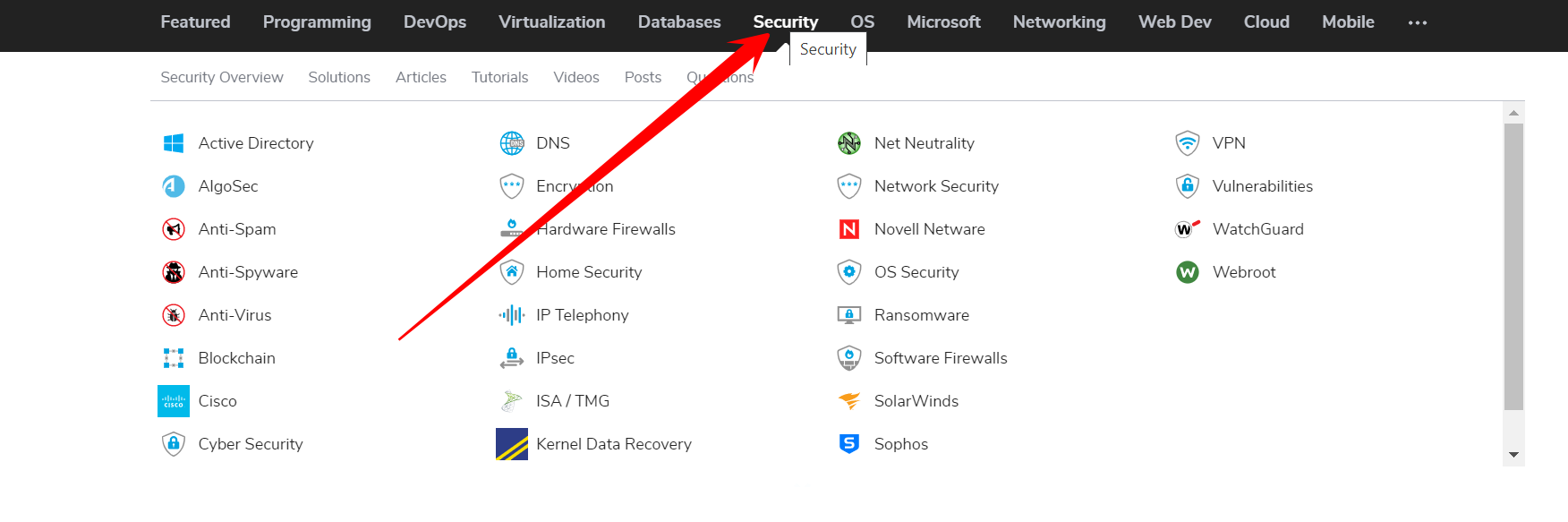
Task: Click the Cisco logo icon
Action: pos(174,401)
